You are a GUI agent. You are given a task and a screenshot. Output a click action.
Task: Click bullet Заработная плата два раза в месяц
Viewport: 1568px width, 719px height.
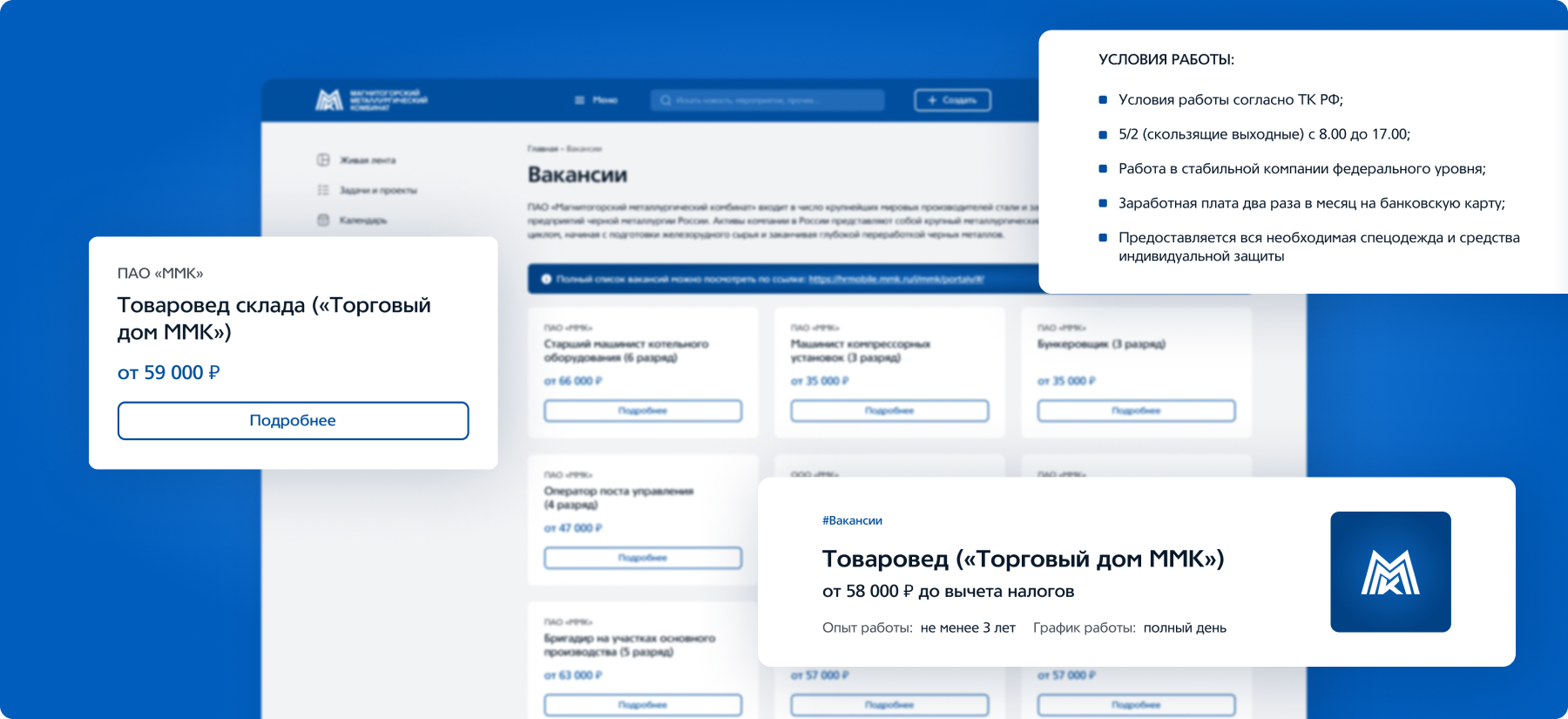1312,203
